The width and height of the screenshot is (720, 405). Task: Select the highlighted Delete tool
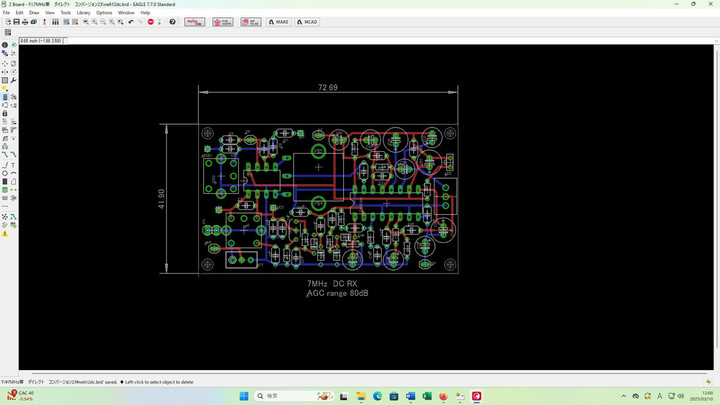tap(5, 97)
